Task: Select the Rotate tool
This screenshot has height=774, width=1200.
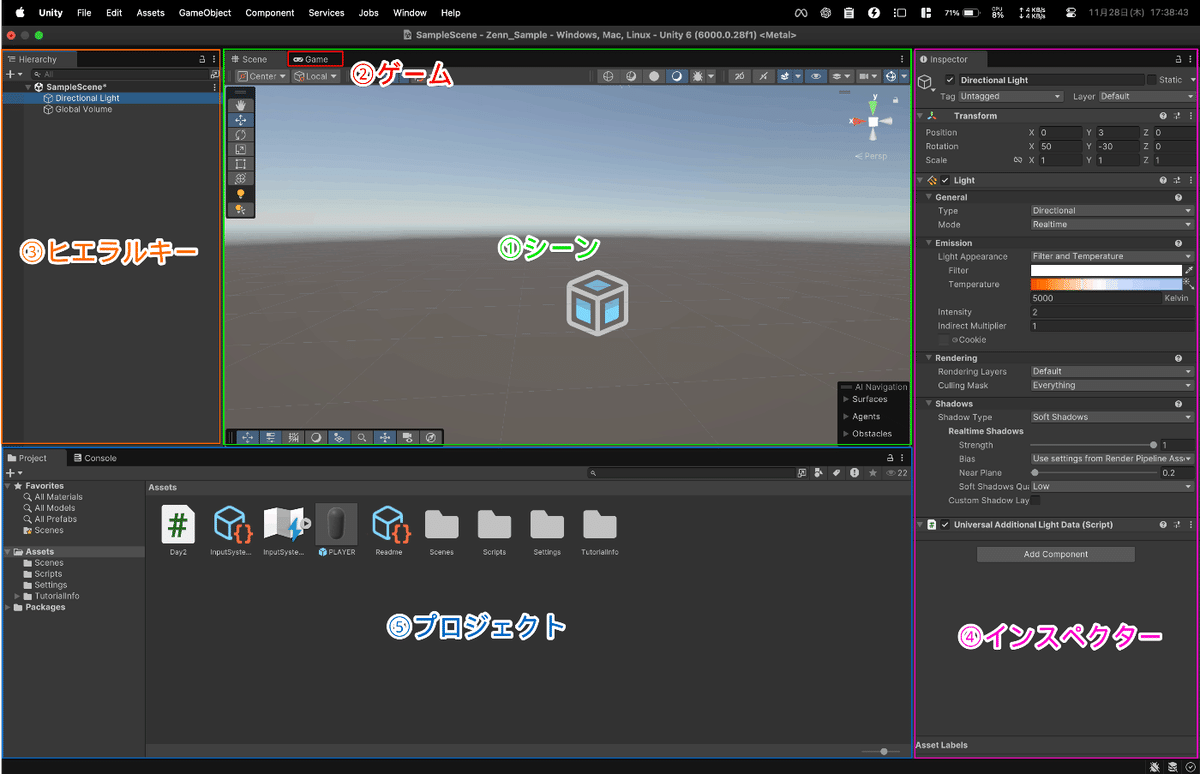Action: pos(240,134)
